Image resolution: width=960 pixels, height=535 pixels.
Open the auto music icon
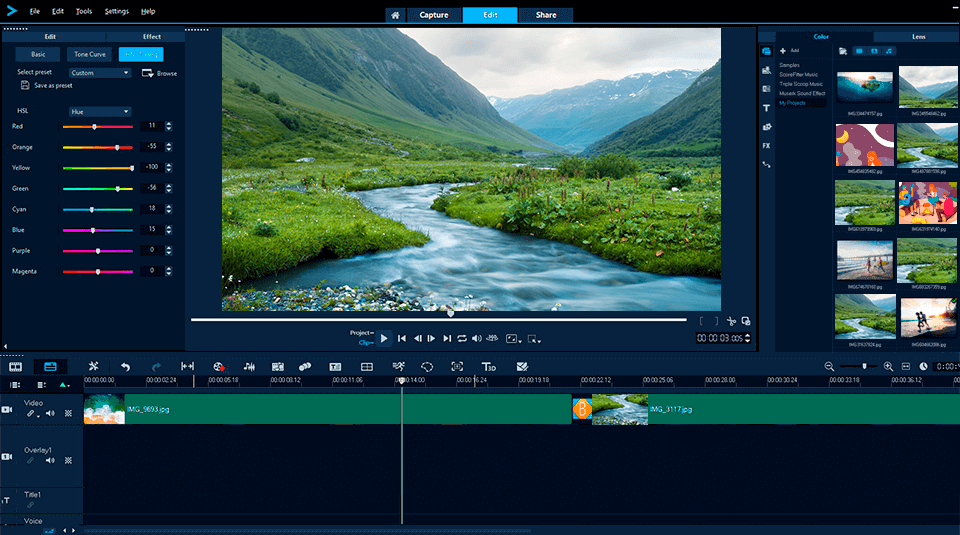click(x=277, y=367)
